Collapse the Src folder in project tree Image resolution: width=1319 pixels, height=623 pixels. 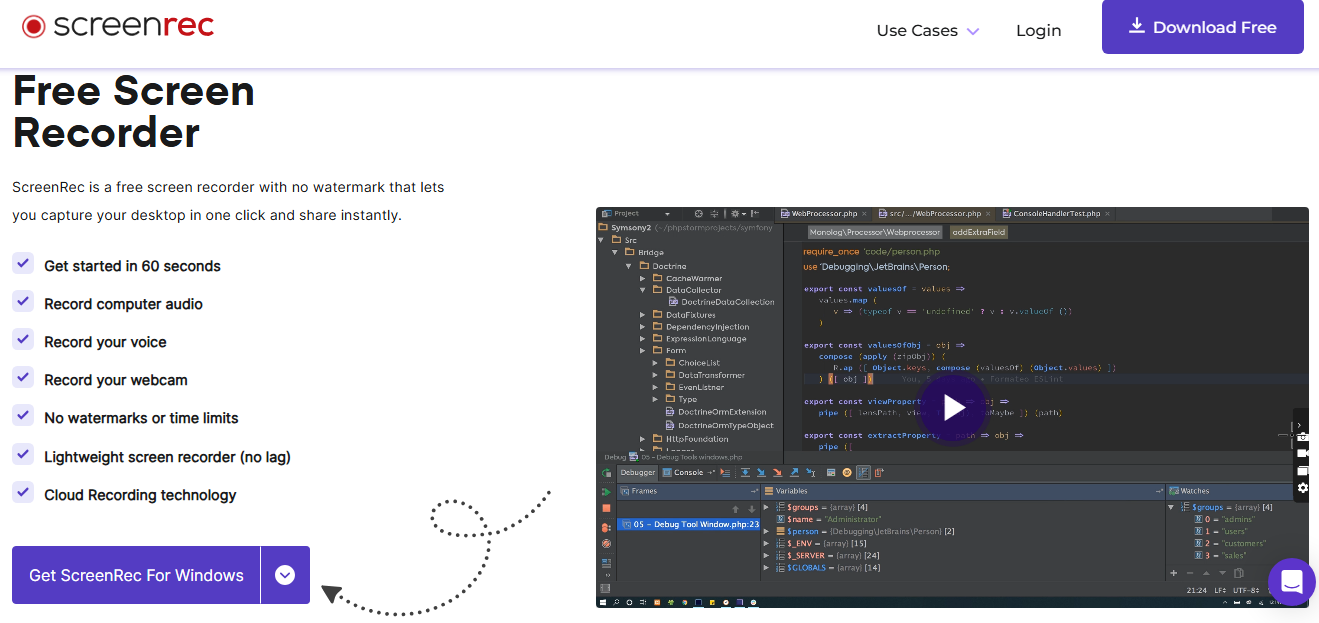pos(601,240)
